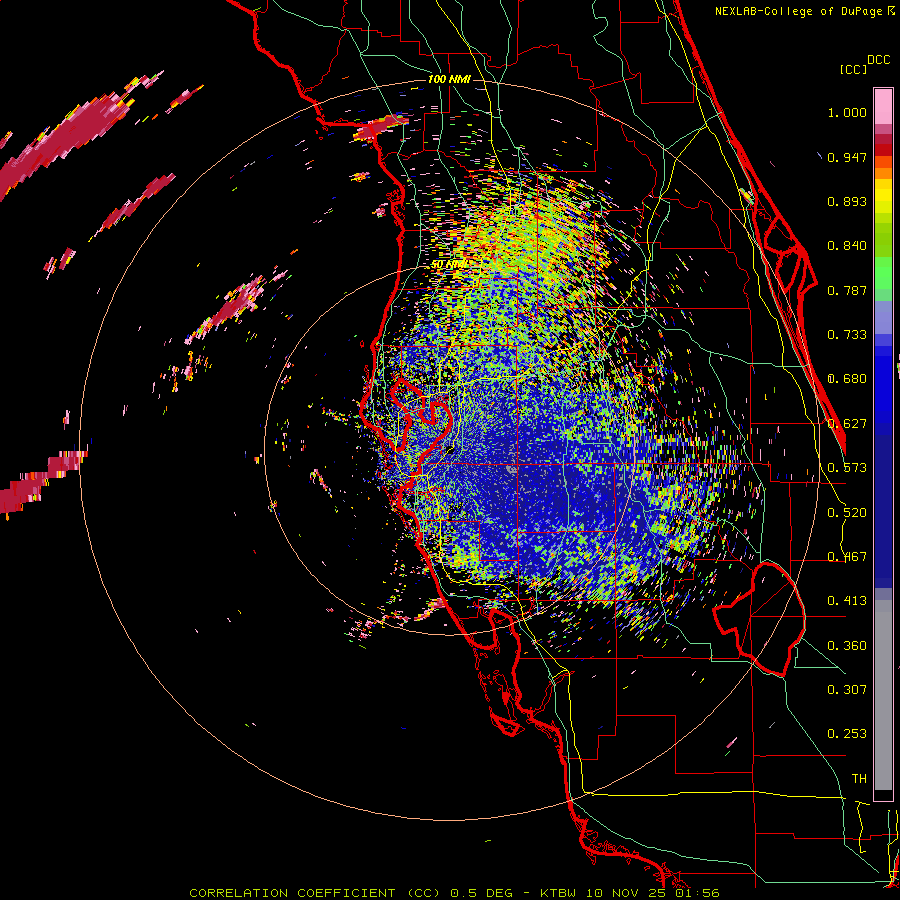
Task: Pick the green segment beside 0.840
Action: pyautogui.click(x=883, y=239)
